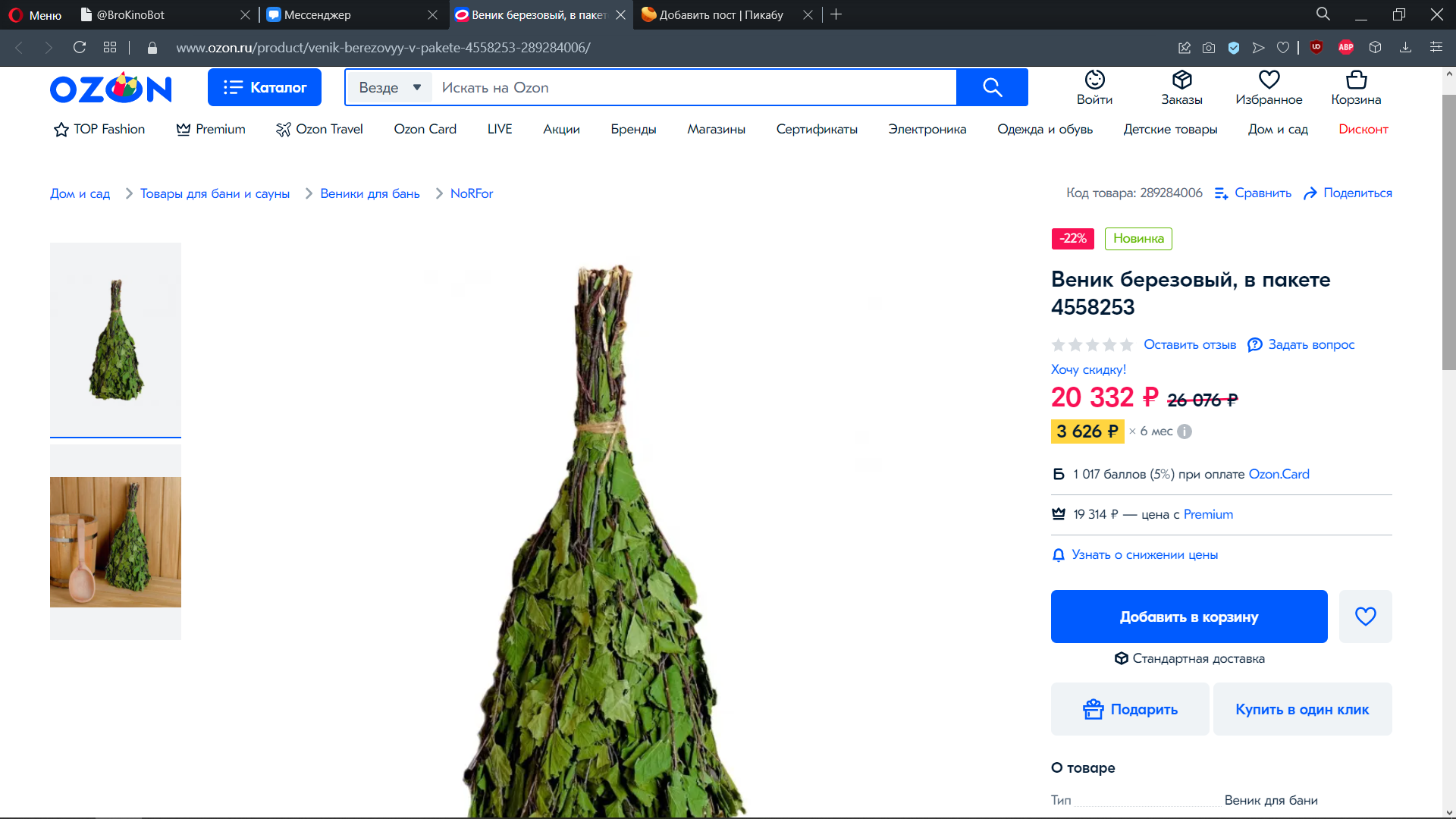Open the Opera Меню button
The width and height of the screenshot is (1456, 819).
click(x=35, y=14)
